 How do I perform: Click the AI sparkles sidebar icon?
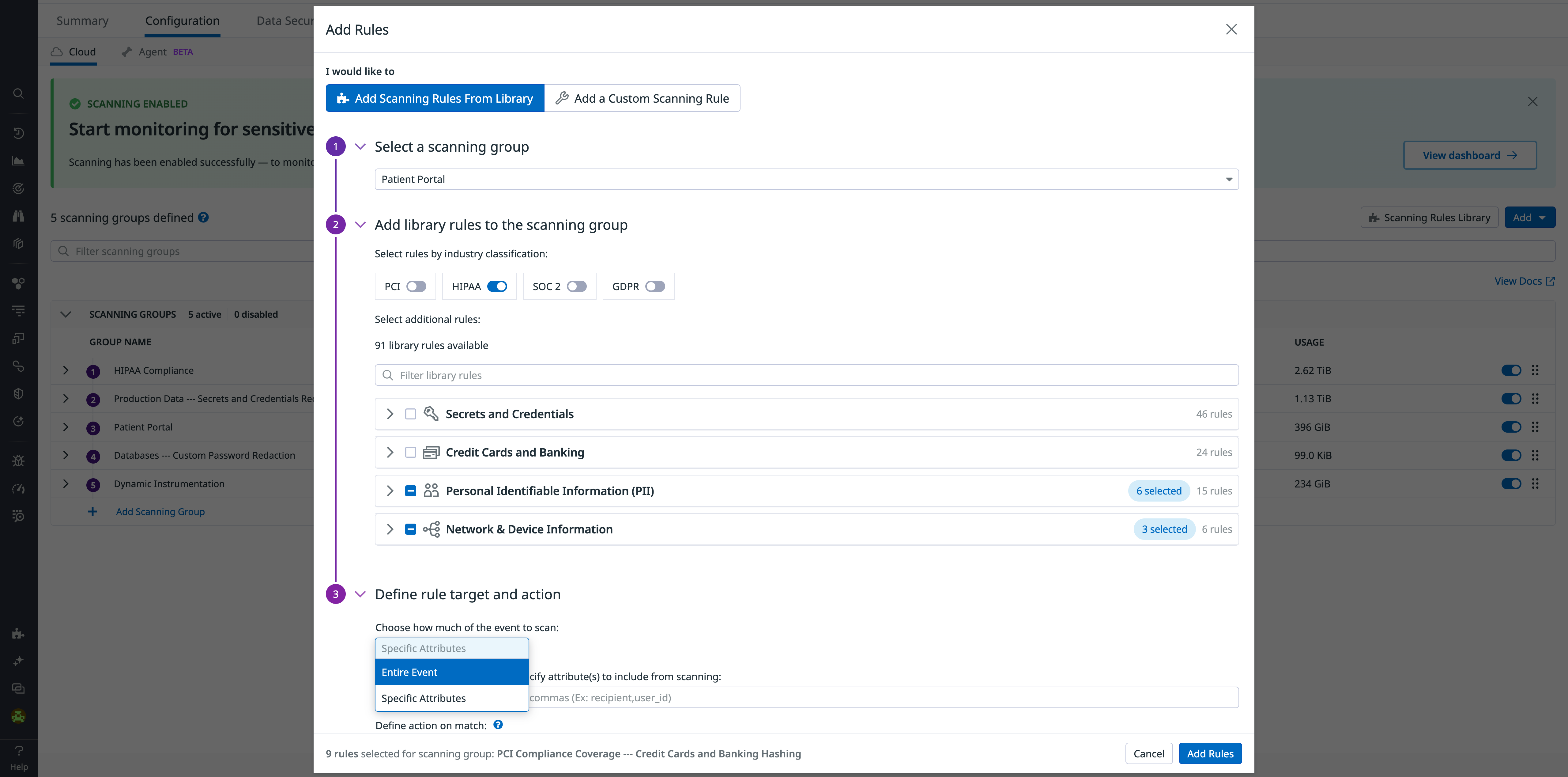(x=18, y=661)
